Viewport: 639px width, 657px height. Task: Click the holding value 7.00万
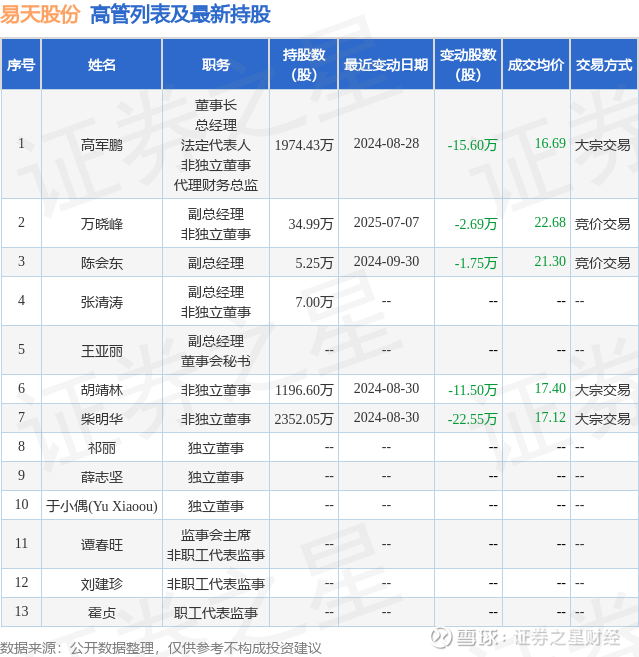point(314,302)
